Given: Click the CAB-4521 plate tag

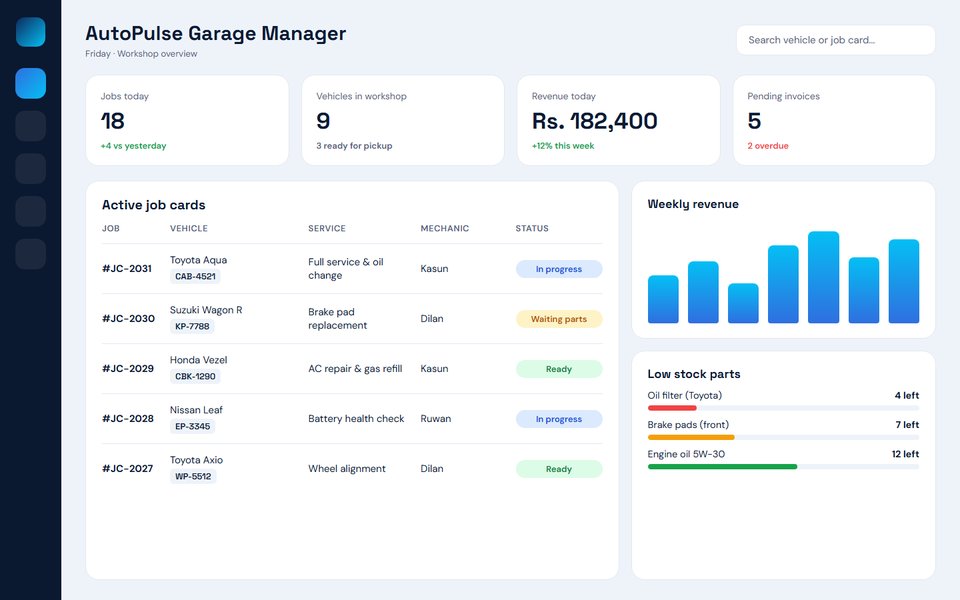Looking at the screenshot, I should (x=195, y=276).
